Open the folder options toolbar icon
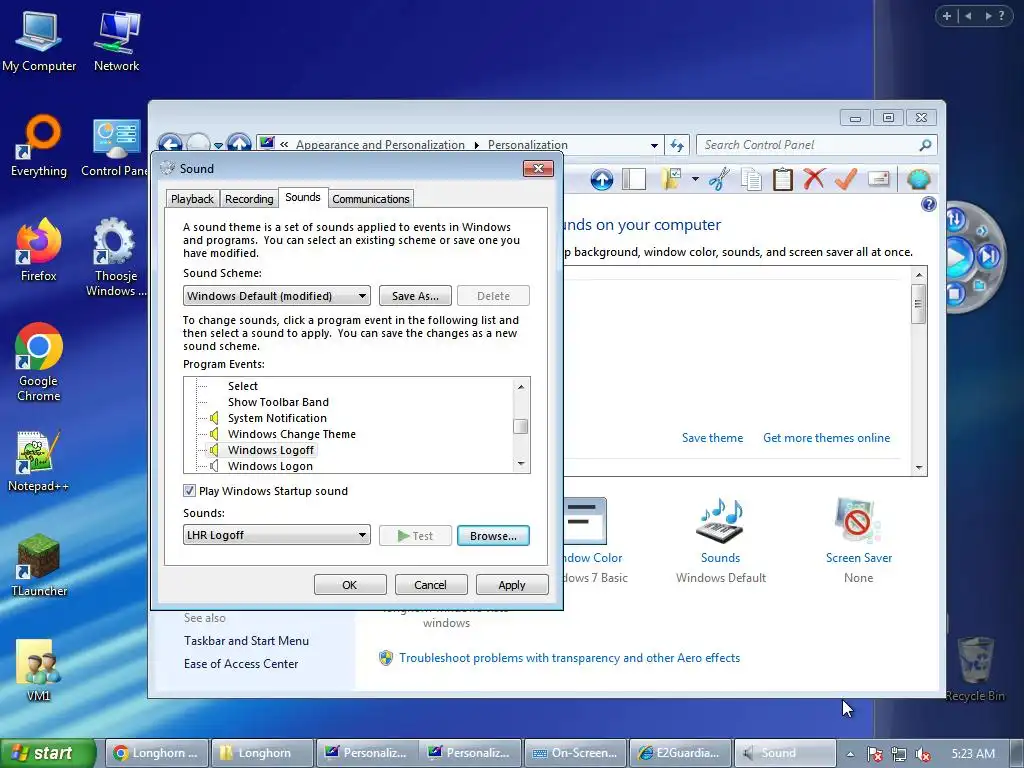Viewport: 1024px width, 768px height. (671, 179)
